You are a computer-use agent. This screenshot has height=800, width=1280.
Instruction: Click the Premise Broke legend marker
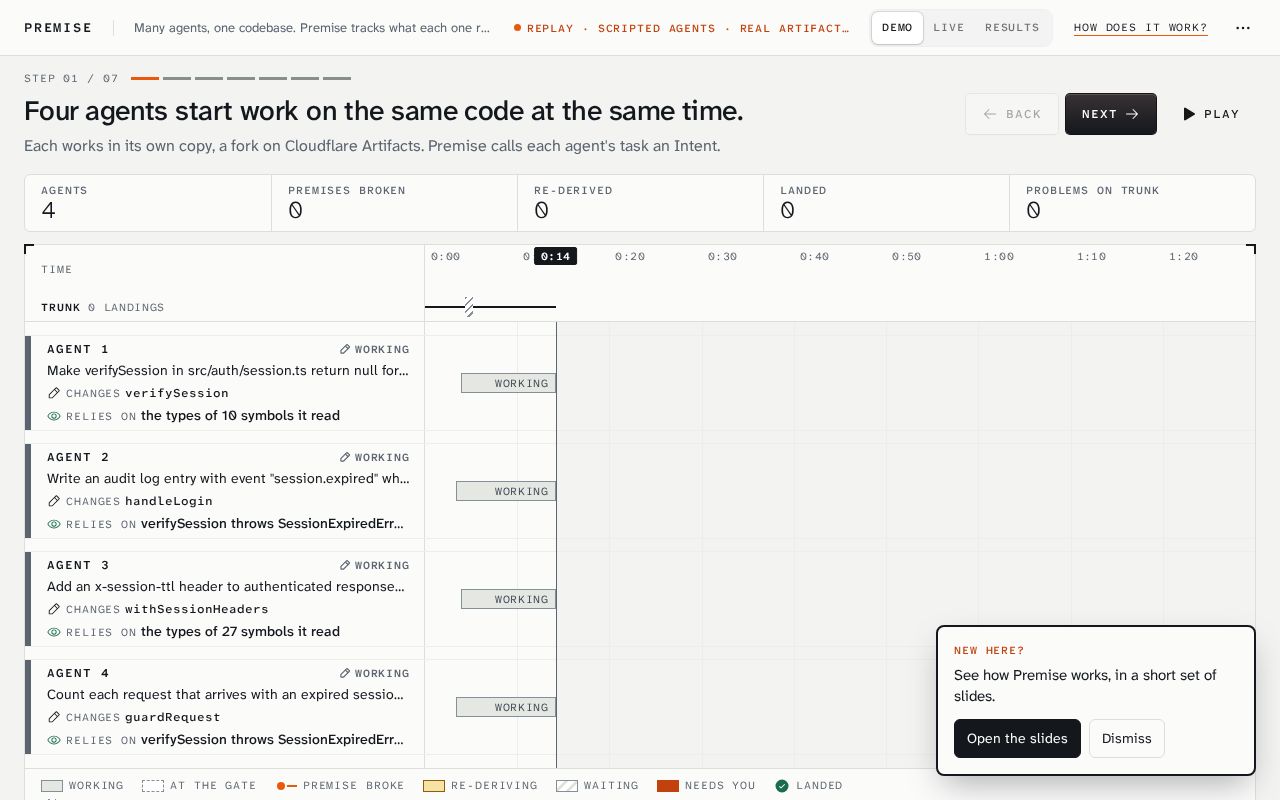click(287, 786)
